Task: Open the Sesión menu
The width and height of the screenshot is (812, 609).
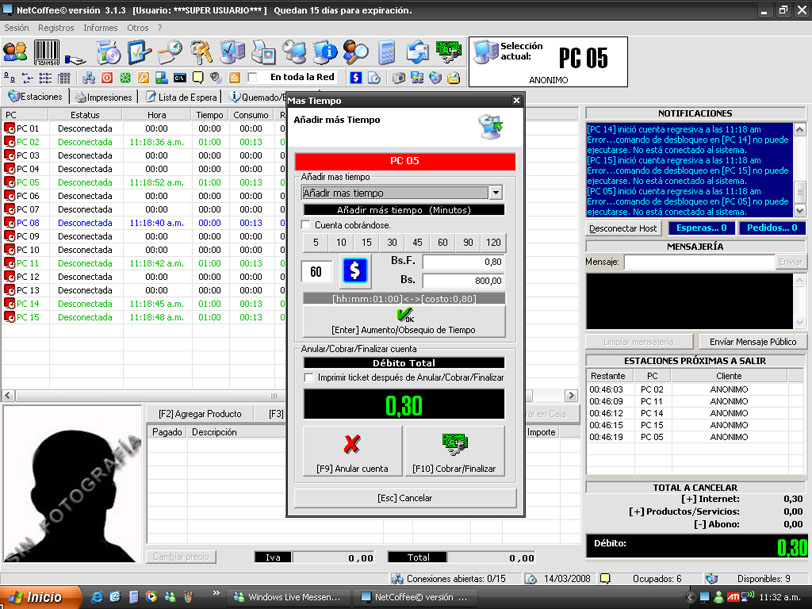Action: click(16, 28)
